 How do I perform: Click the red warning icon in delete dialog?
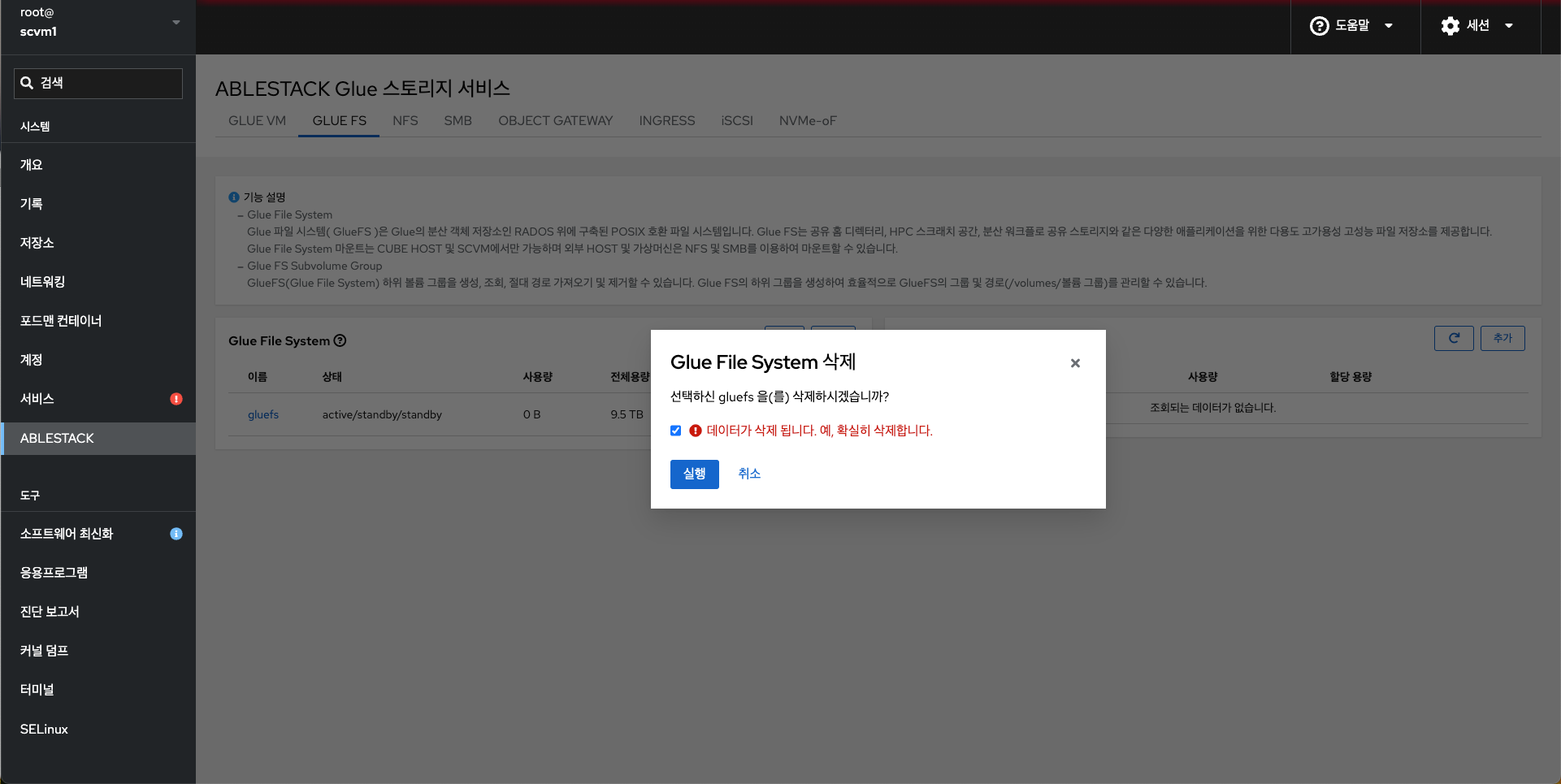[696, 431]
